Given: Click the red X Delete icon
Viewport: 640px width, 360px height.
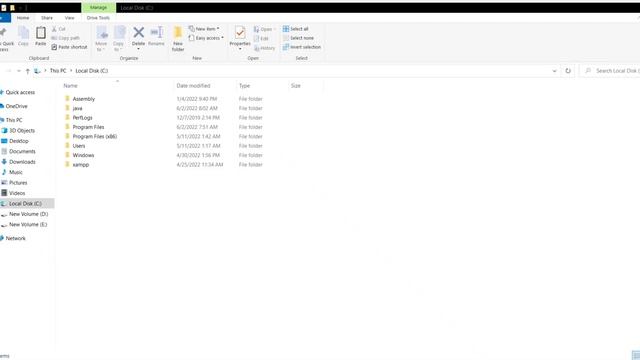Looking at the screenshot, I should pos(138,32).
